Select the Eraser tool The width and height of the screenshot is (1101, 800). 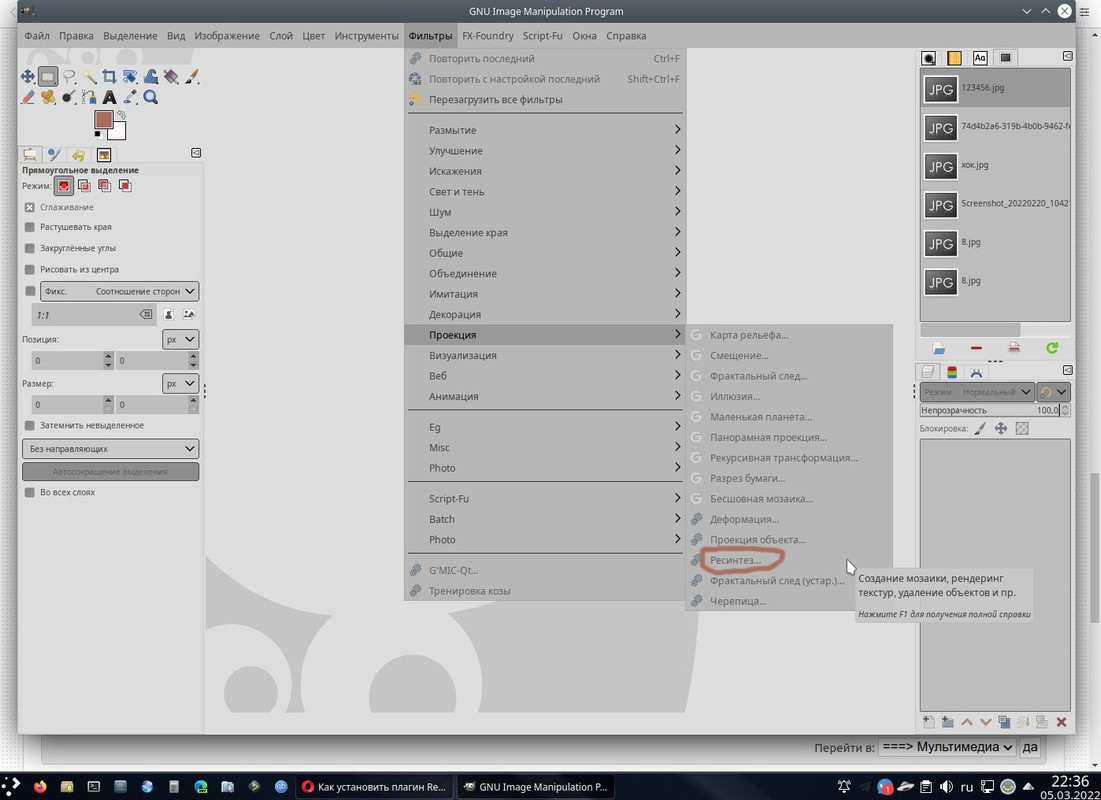pos(27,97)
